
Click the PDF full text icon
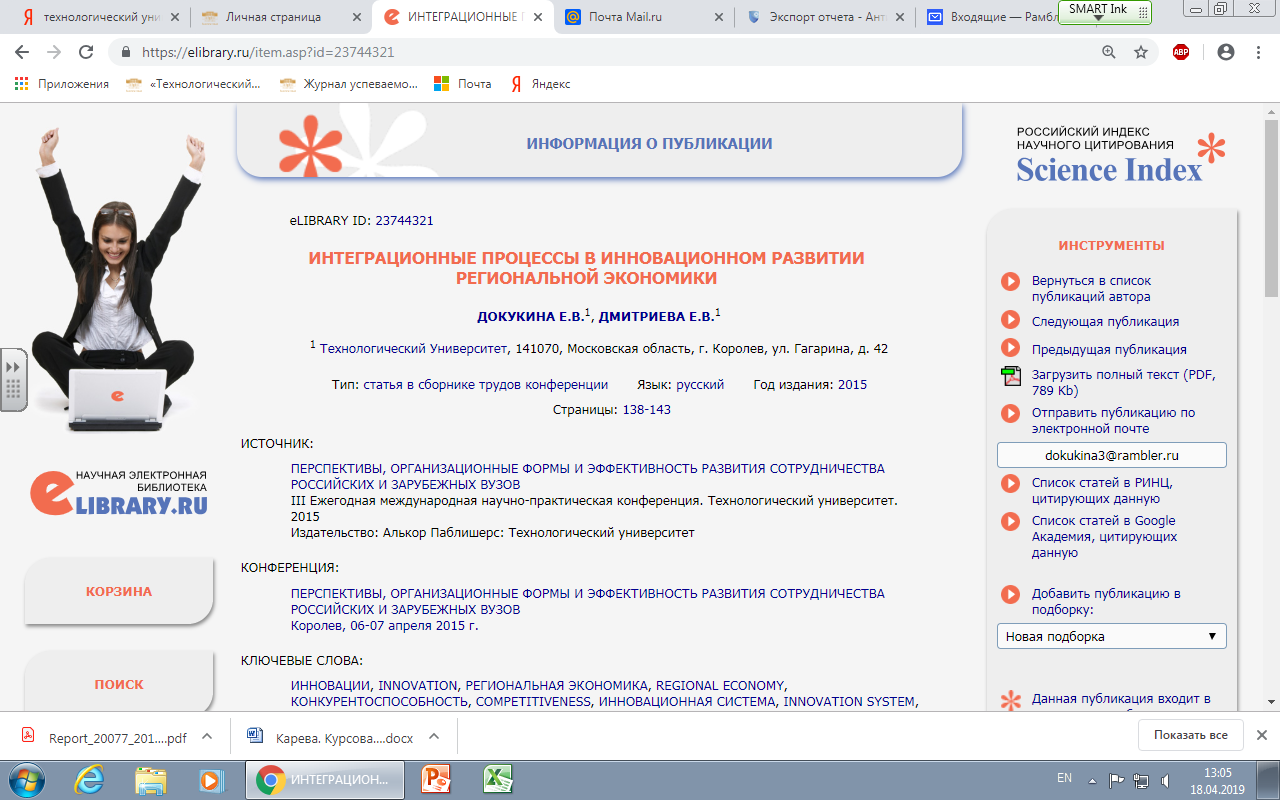point(1010,376)
